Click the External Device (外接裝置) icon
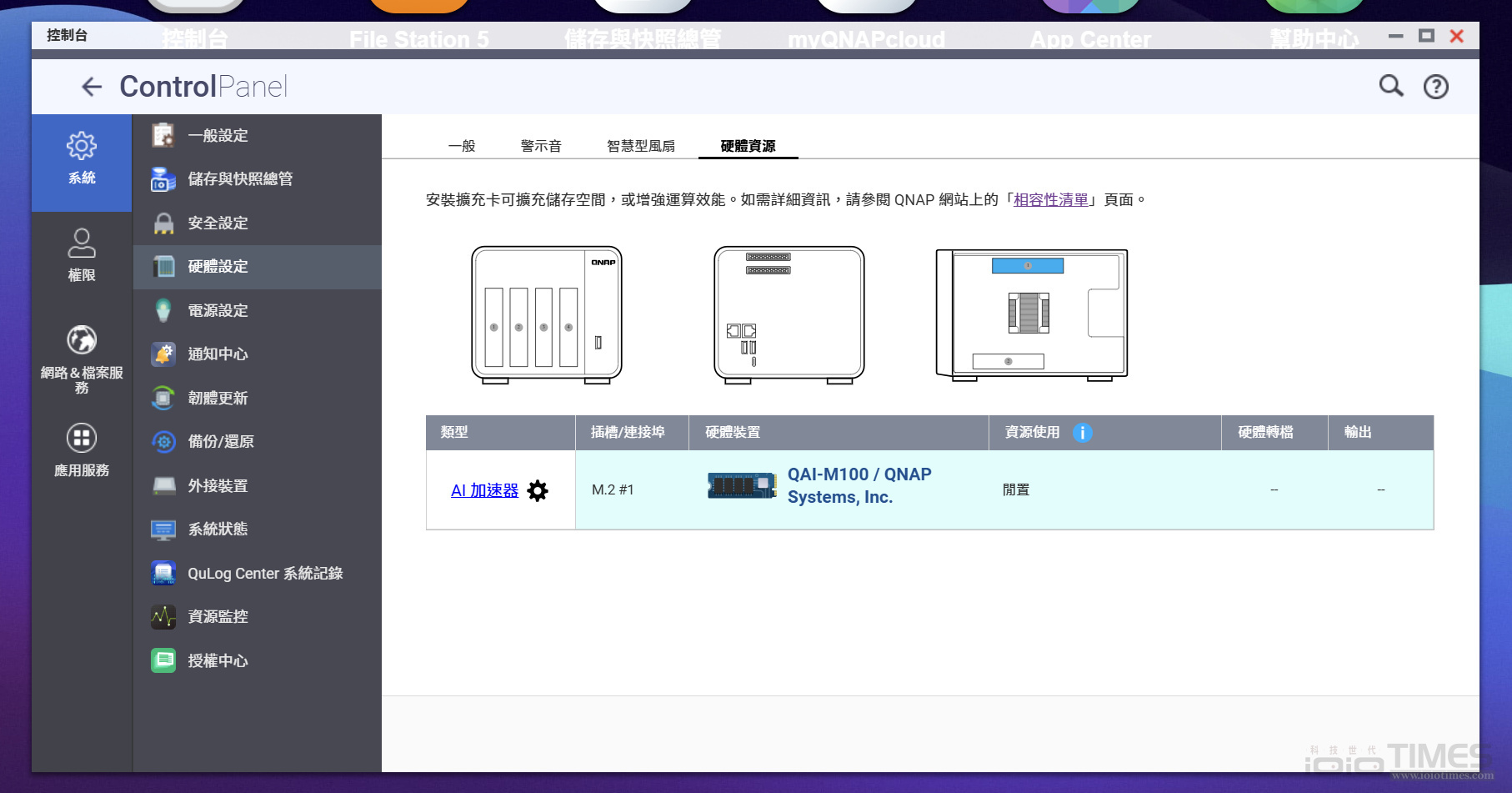 pos(163,485)
